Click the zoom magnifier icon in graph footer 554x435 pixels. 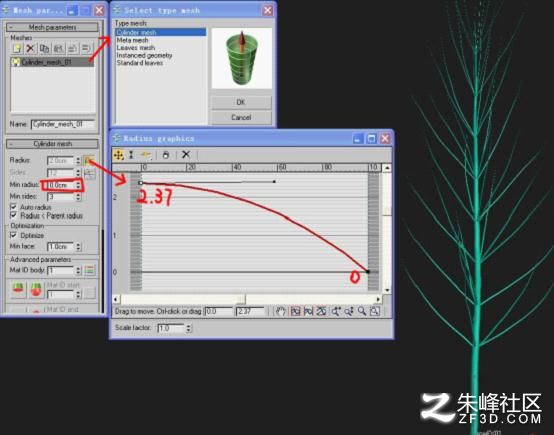point(361,311)
